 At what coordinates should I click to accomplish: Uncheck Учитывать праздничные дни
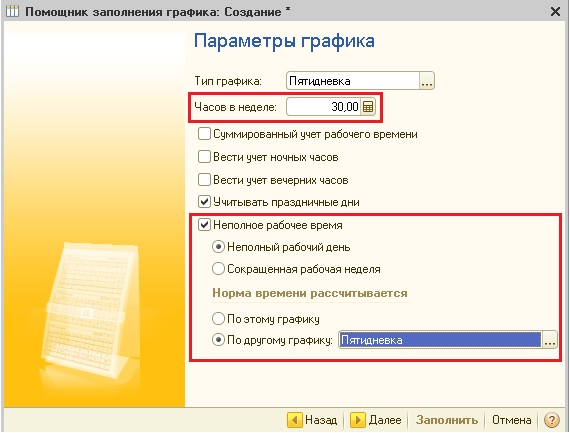coord(204,202)
